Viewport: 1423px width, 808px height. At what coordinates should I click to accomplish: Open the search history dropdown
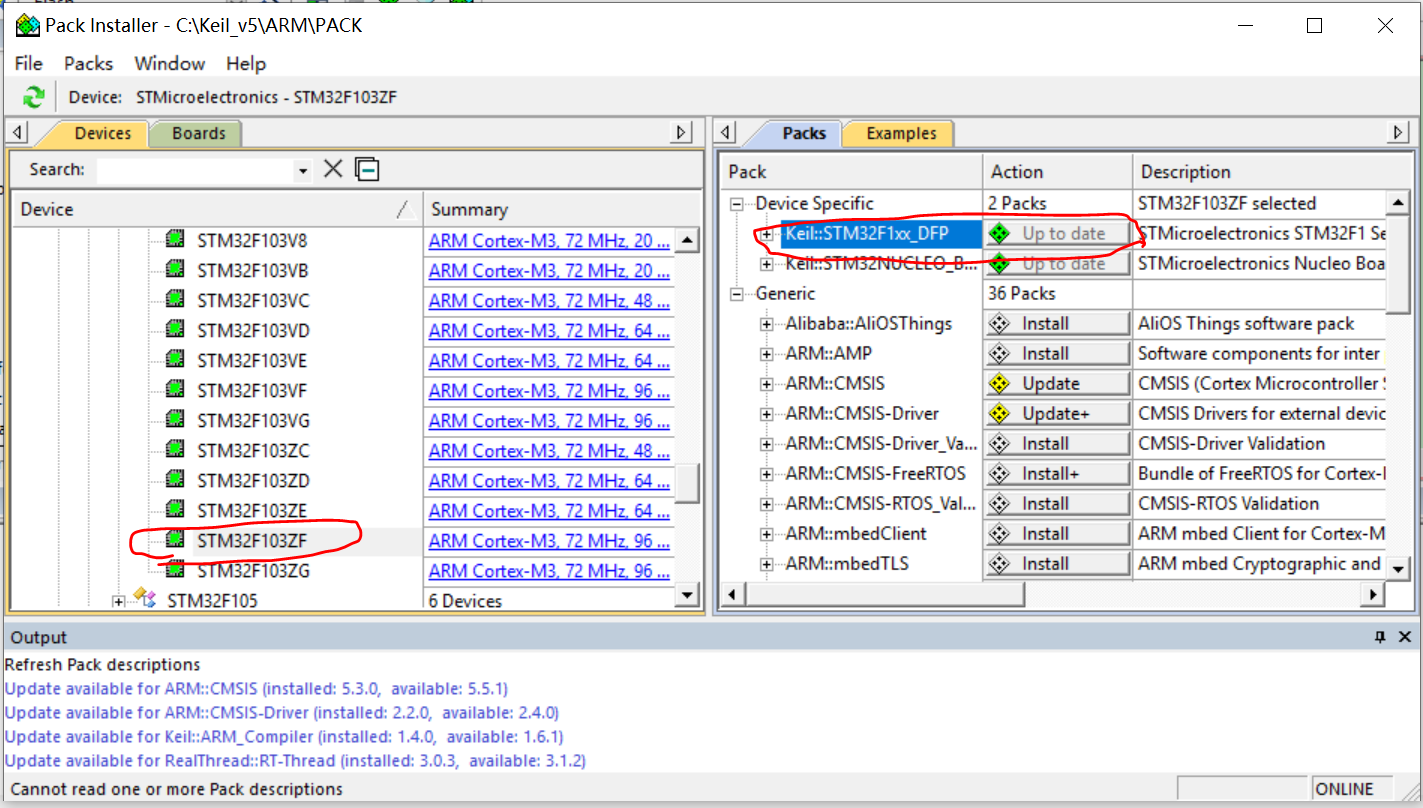303,171
